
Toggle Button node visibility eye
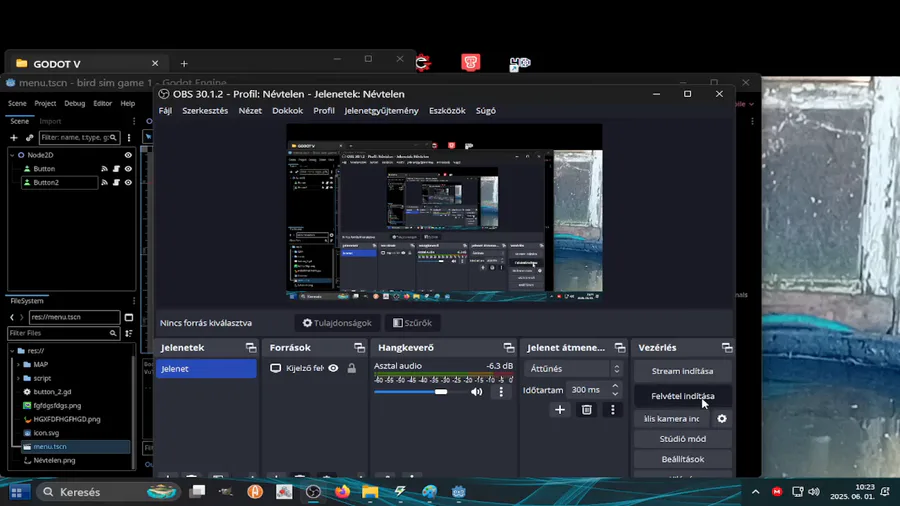pyautogui.click(x=128, y=169)
